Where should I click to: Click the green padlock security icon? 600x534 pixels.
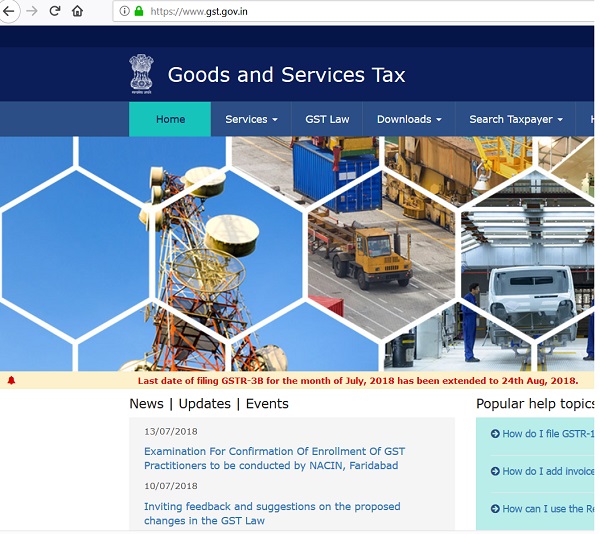(x=139, y=11)
